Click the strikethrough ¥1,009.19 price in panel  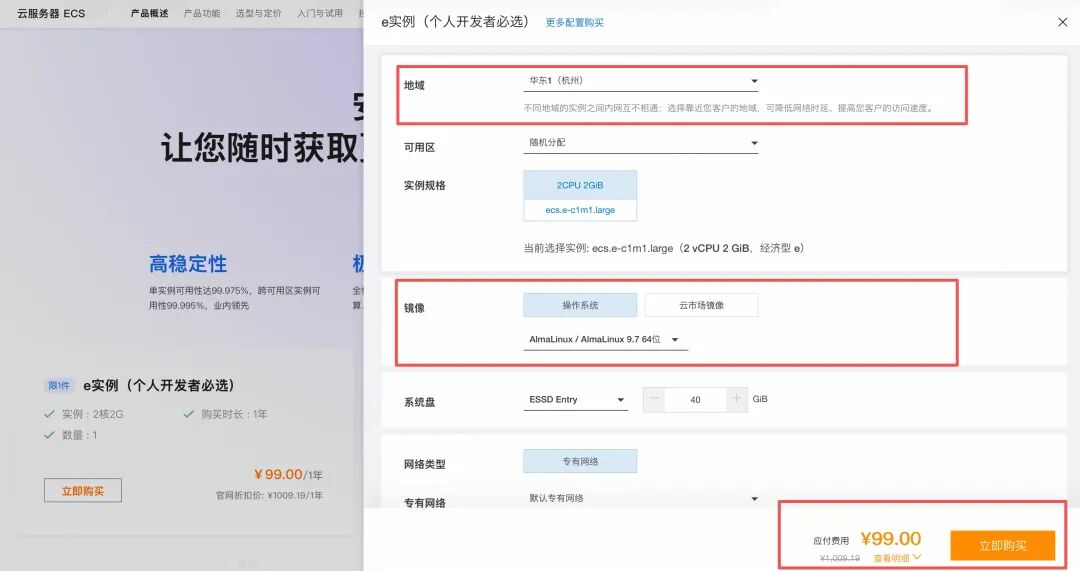[840, 558]
